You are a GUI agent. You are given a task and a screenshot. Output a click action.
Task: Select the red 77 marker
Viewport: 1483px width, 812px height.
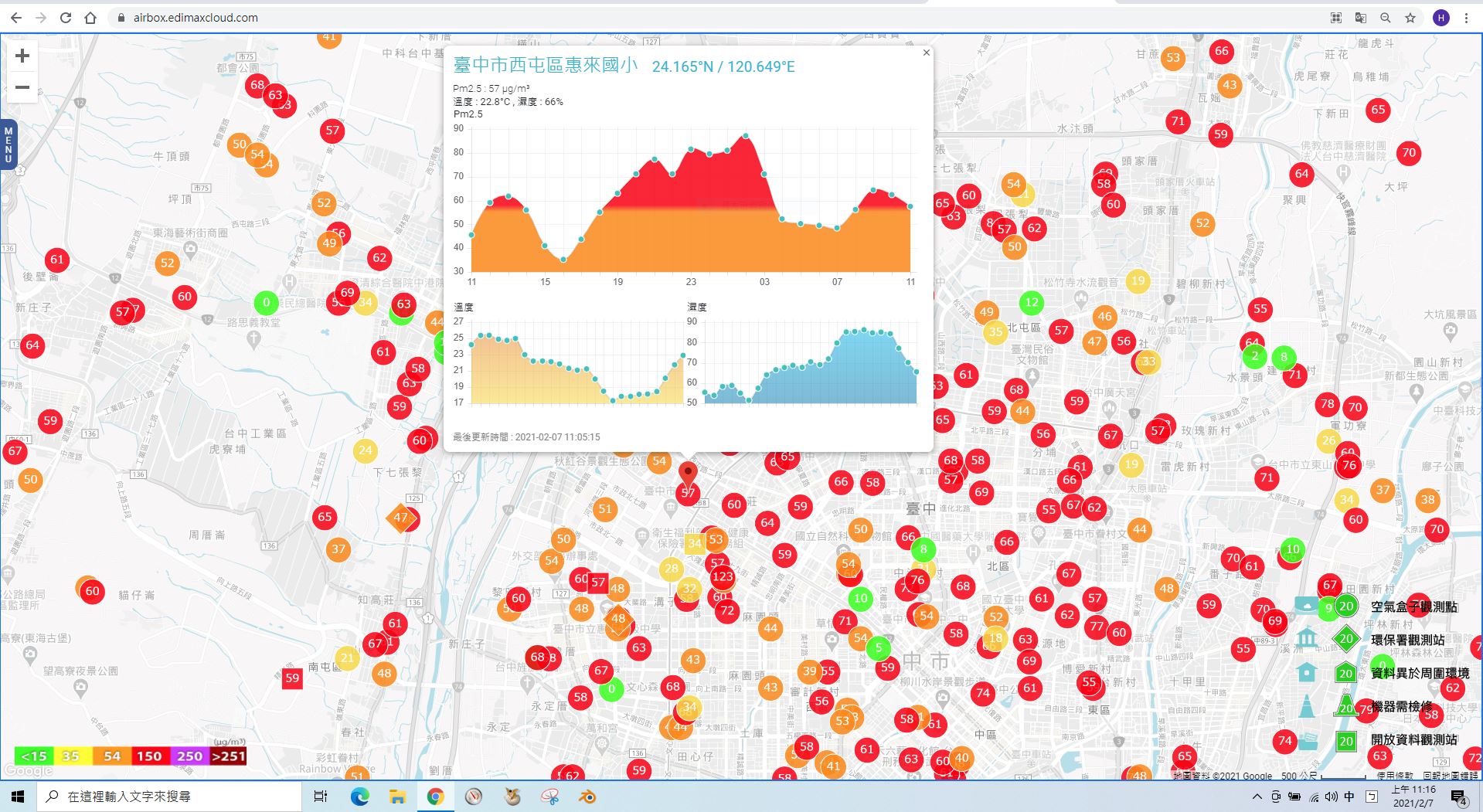1096,627
